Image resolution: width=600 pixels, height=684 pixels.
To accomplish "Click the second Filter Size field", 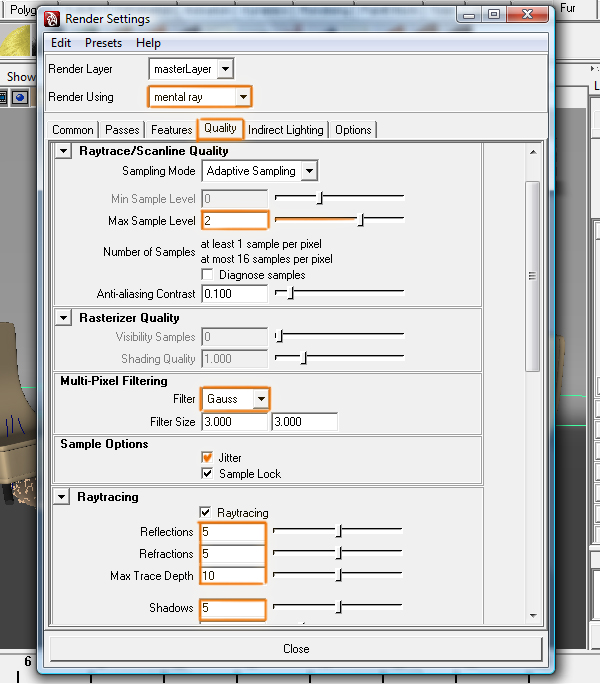I will pos(305,422).
